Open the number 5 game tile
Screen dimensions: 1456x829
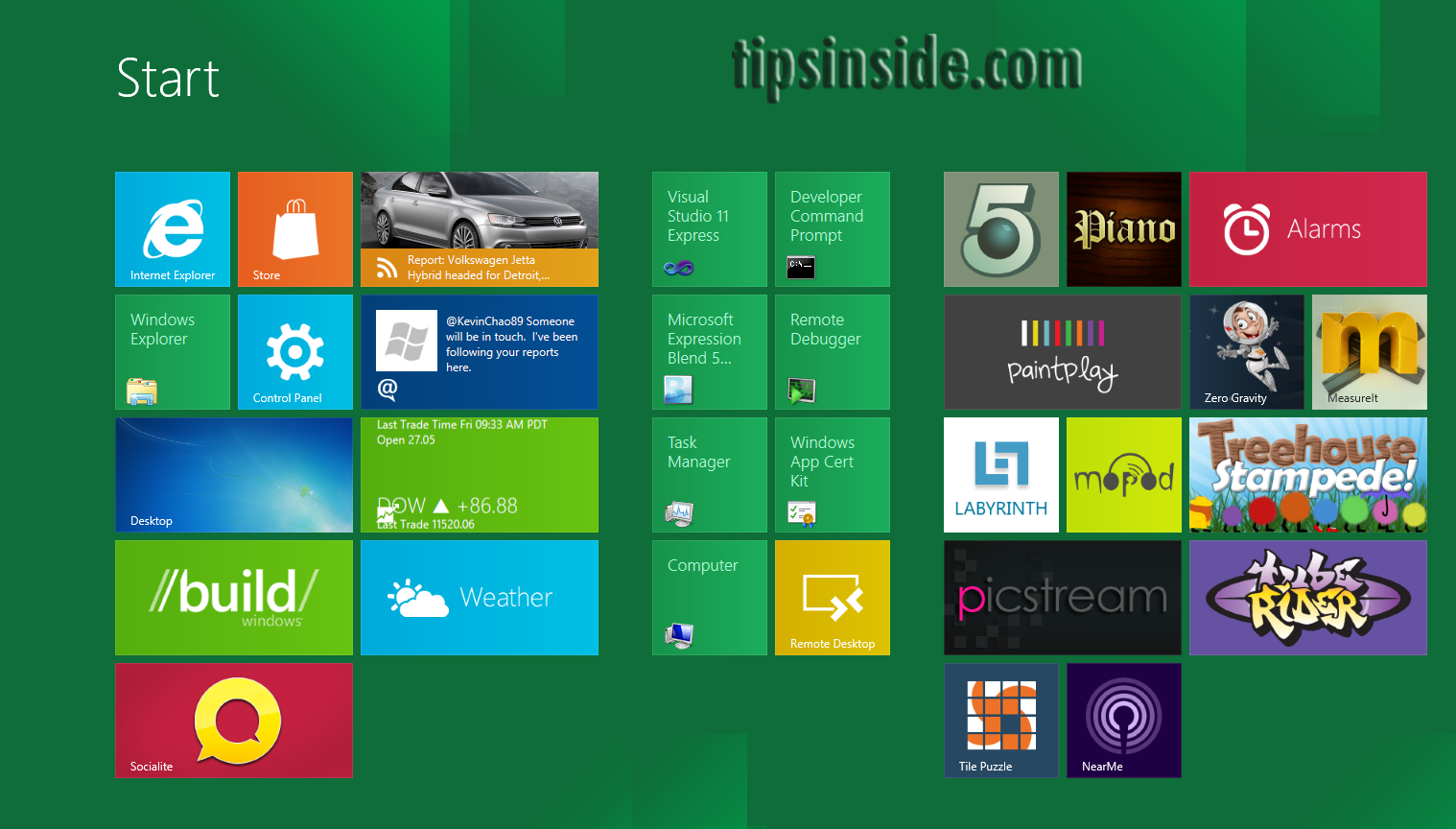[x=1001, y=229]
